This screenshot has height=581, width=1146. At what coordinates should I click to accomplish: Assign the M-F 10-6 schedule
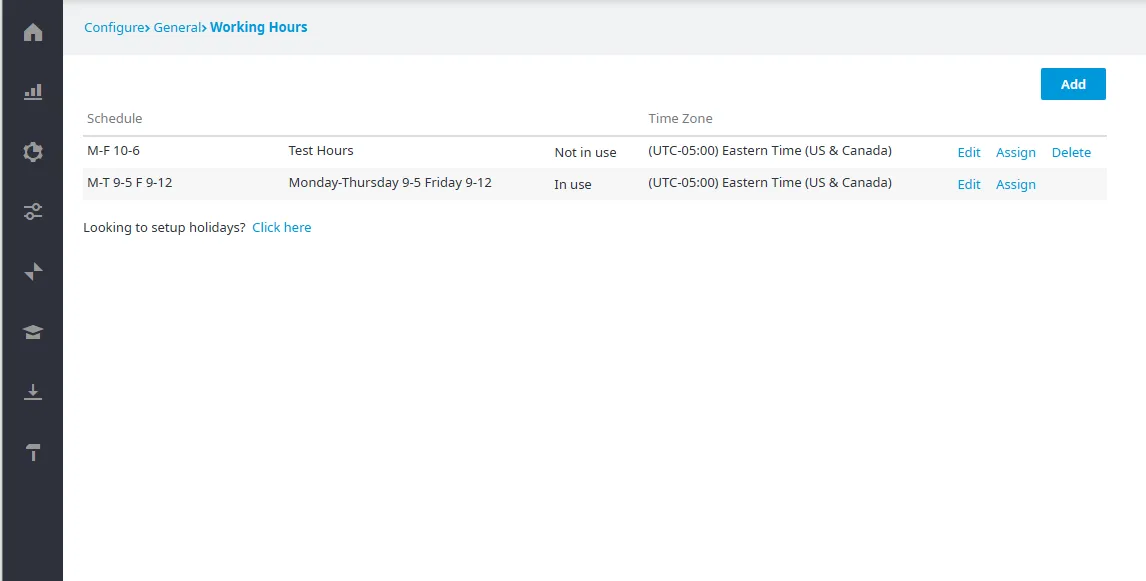(x=1016, y=153)
